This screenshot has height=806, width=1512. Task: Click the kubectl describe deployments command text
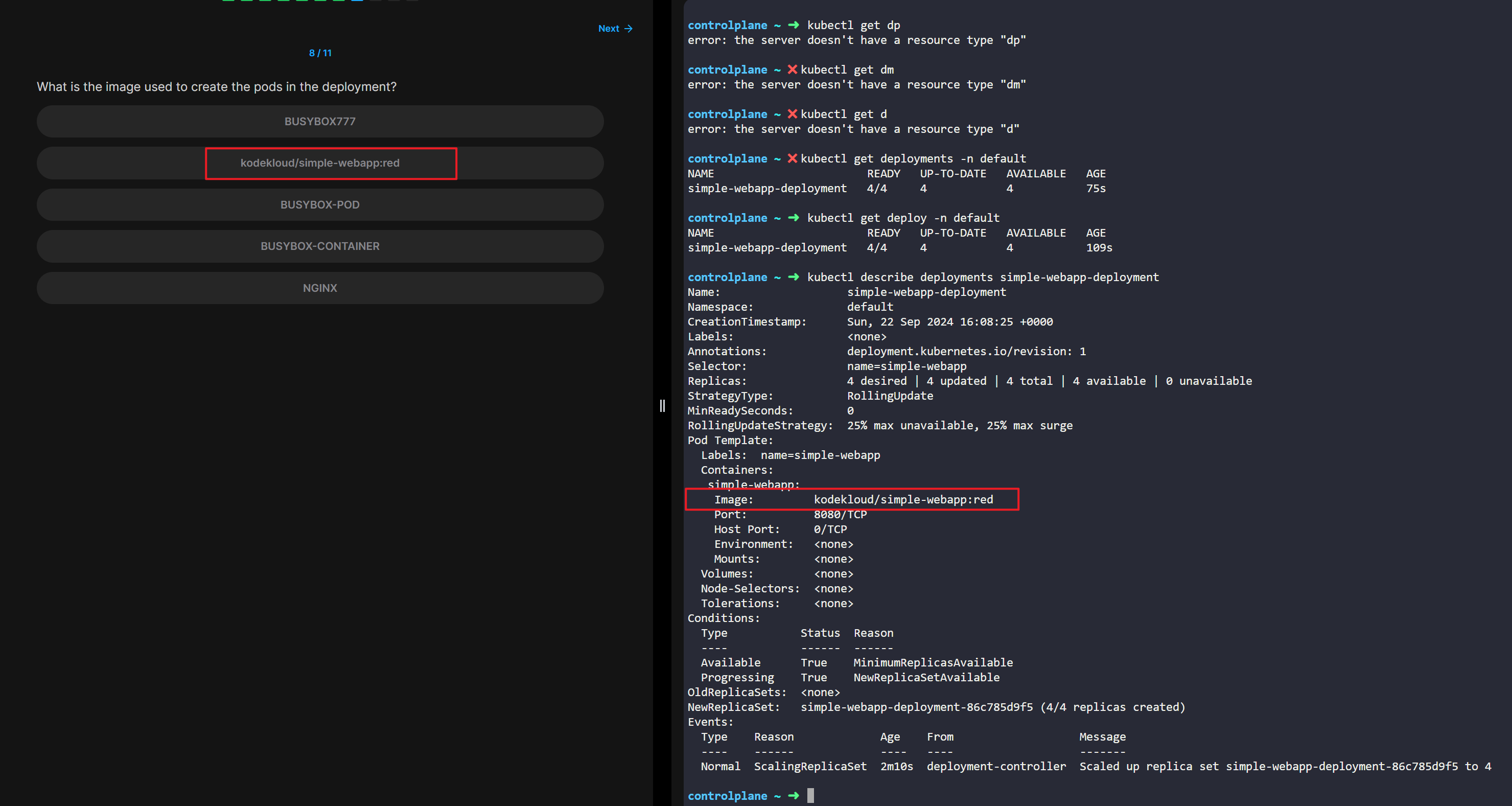[983, 277]
